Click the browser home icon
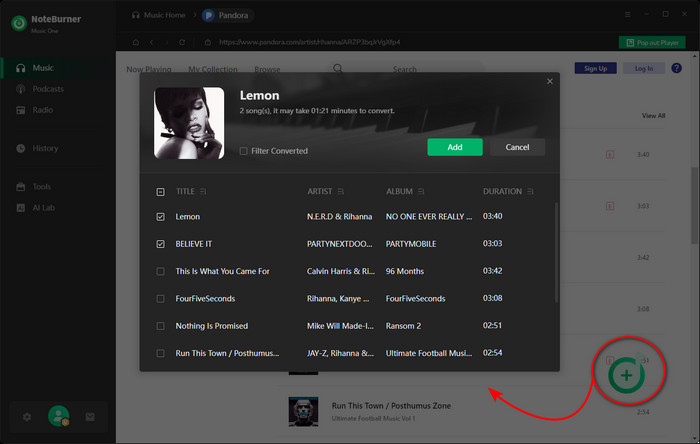 [136, 42]
